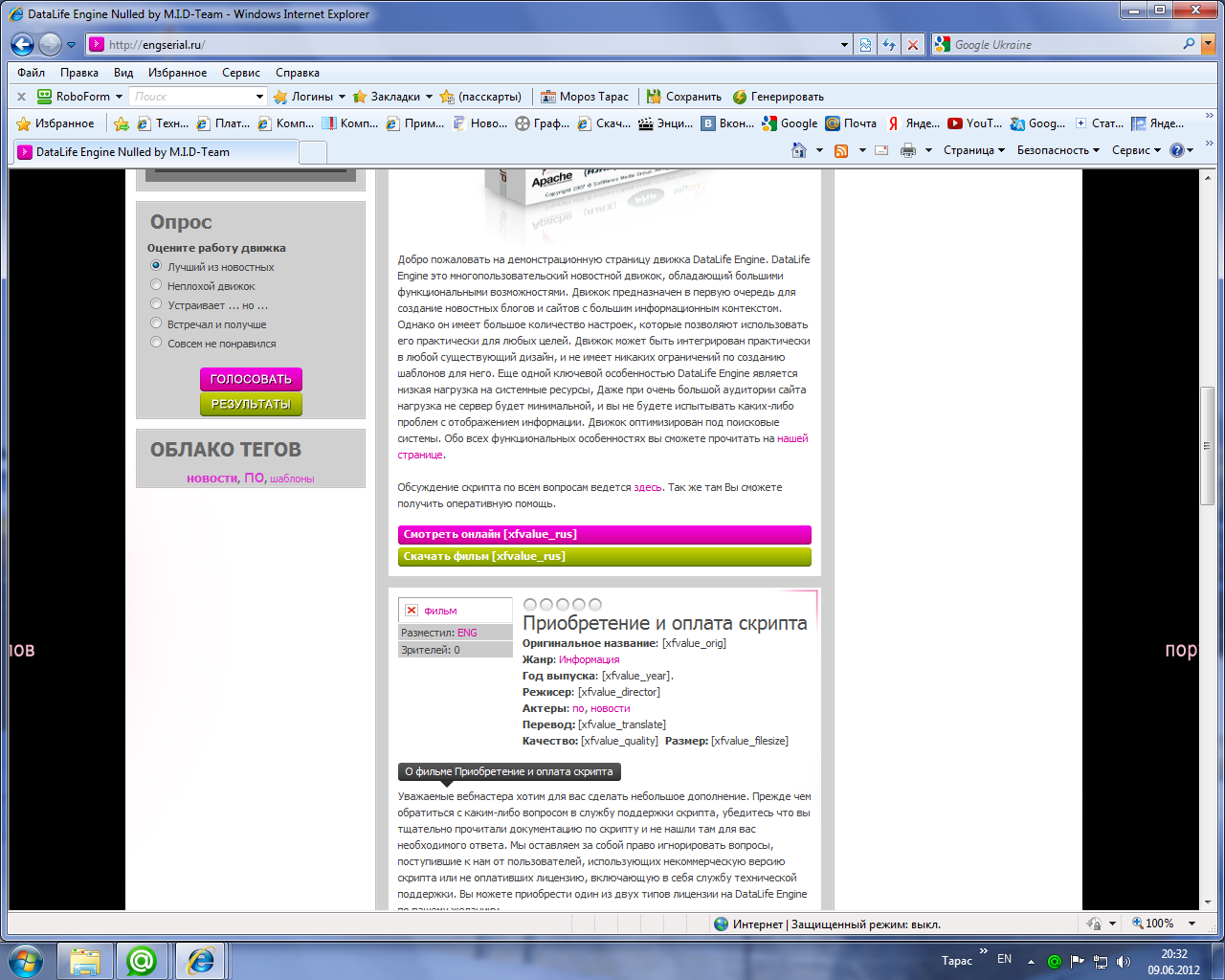Click the search magnifier icon
This screenshot has width=1225, height=980.
[1189, 44]
